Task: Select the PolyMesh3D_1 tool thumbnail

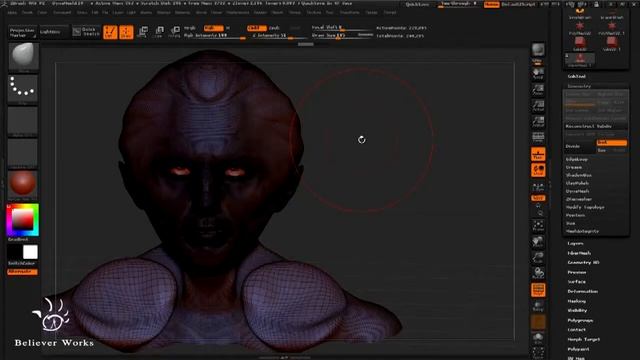Action: [x=611, y=29]
